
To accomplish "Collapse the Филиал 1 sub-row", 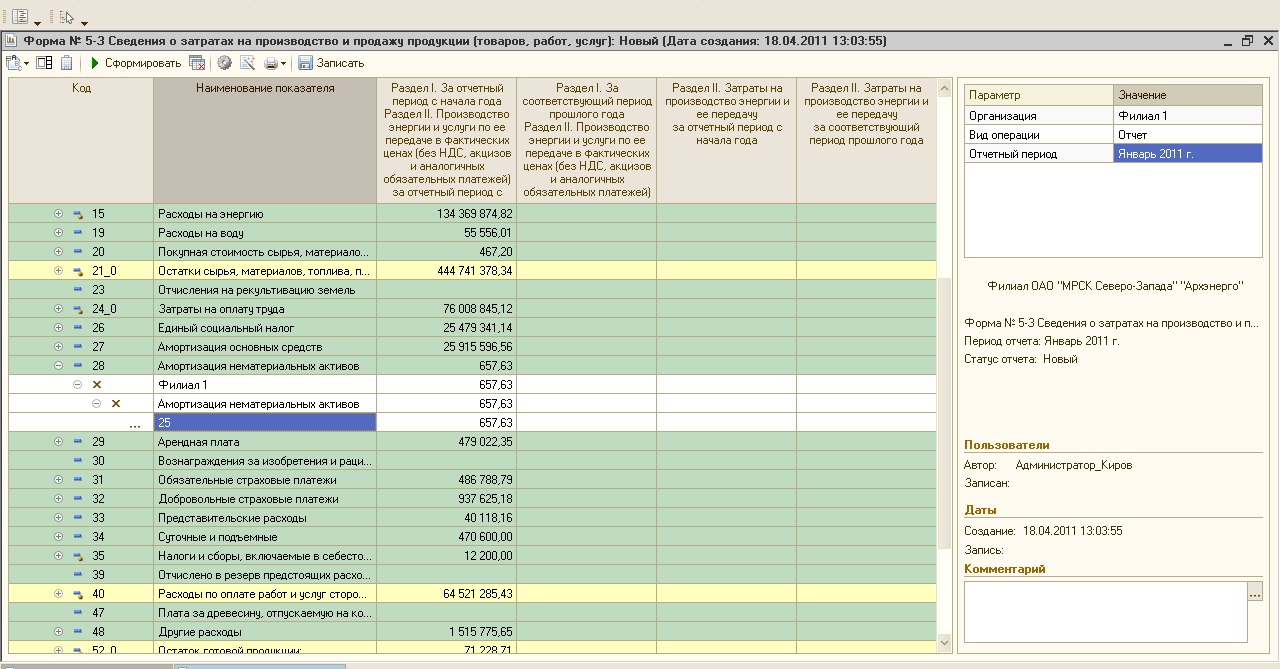I will [78, 385].
